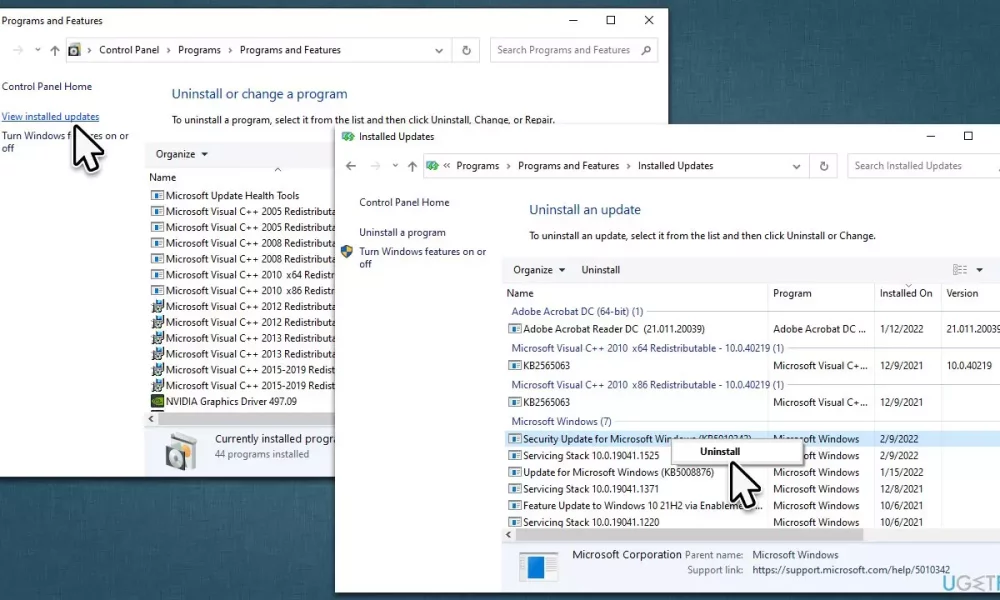Select NVIDIA Graphics Driver 497.09 in the programs list
The height and width of the screenshot is (600, 1000).
click(x=242, y=402)
